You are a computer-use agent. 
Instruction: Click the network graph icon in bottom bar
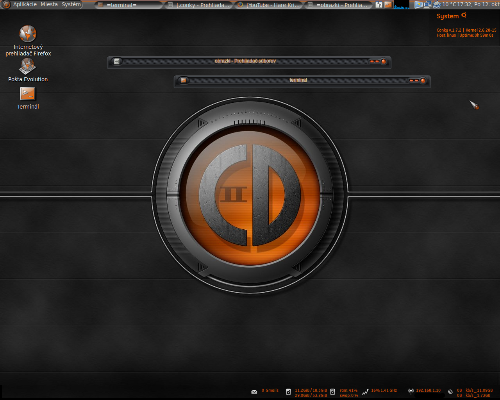366,392
